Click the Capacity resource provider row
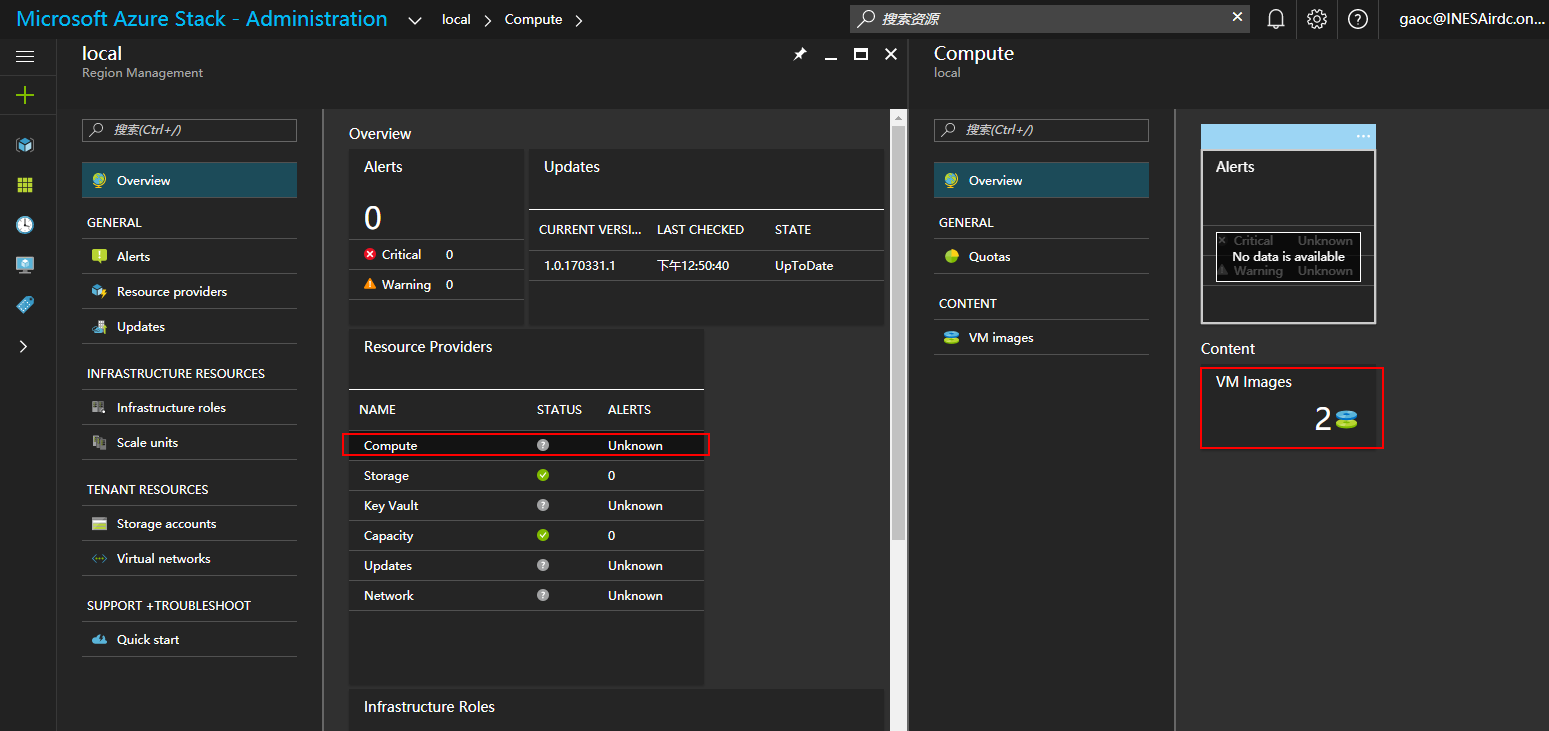 pos(526,535)
